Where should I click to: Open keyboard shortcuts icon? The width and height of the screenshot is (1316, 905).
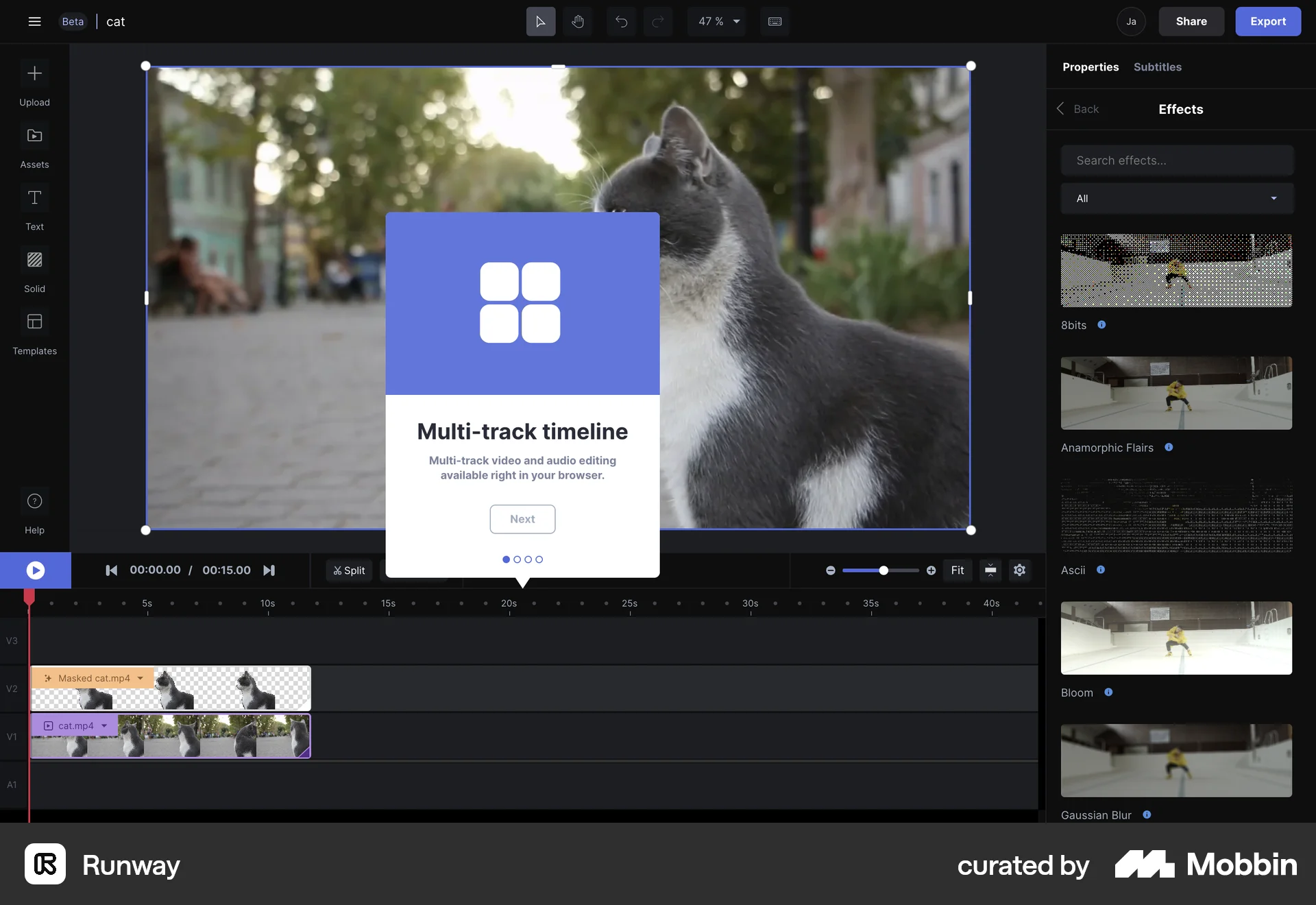click(775, 21)
